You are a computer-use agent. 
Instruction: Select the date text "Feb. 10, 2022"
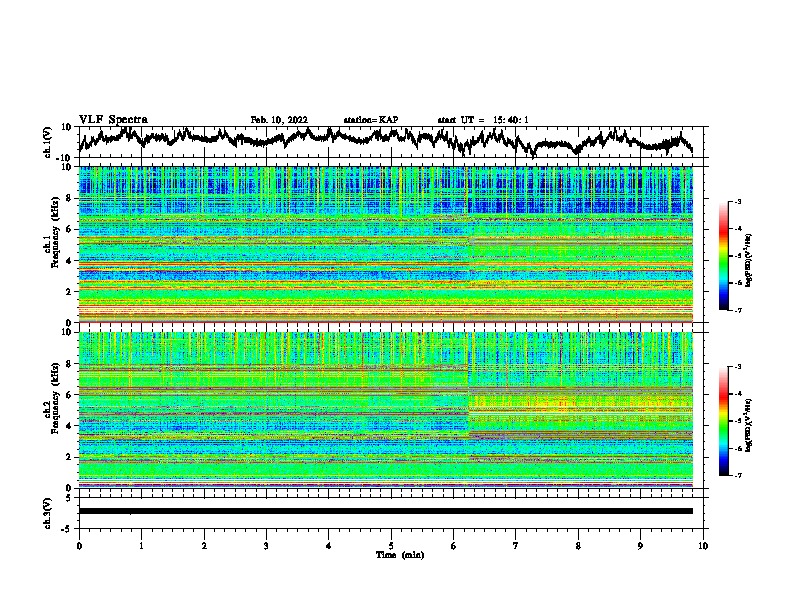pyautogui.click(x=279, y=120)
